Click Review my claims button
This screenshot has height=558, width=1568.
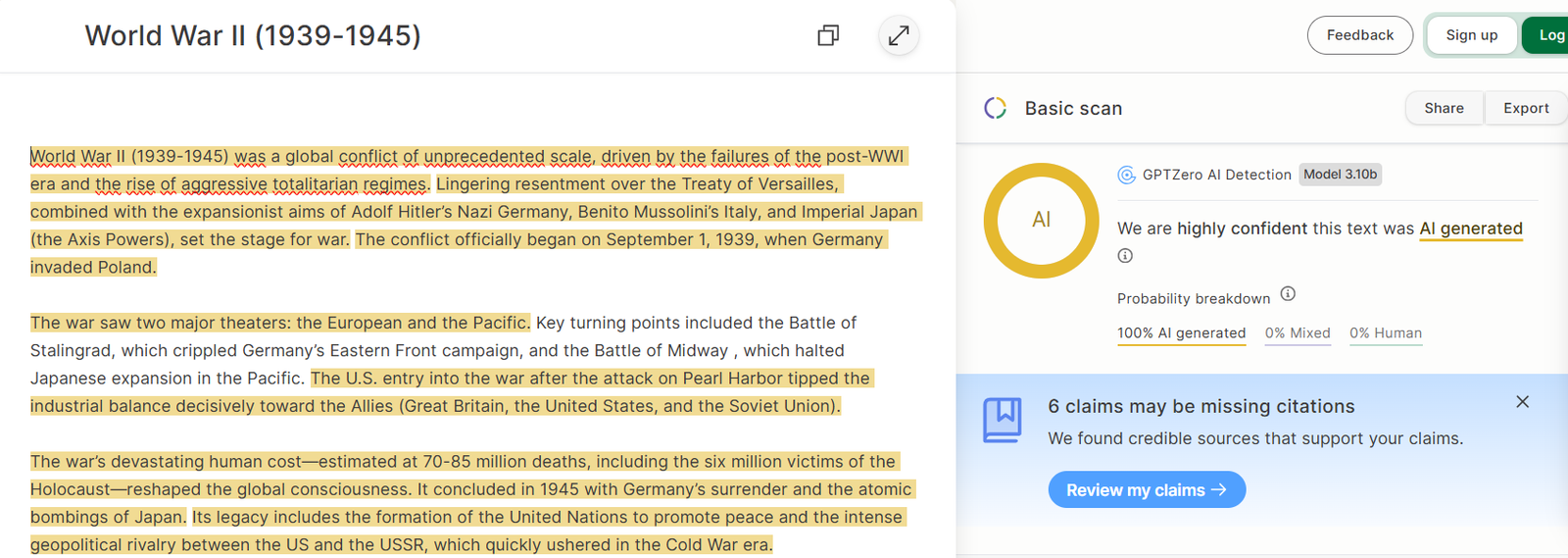[1147, 490]
